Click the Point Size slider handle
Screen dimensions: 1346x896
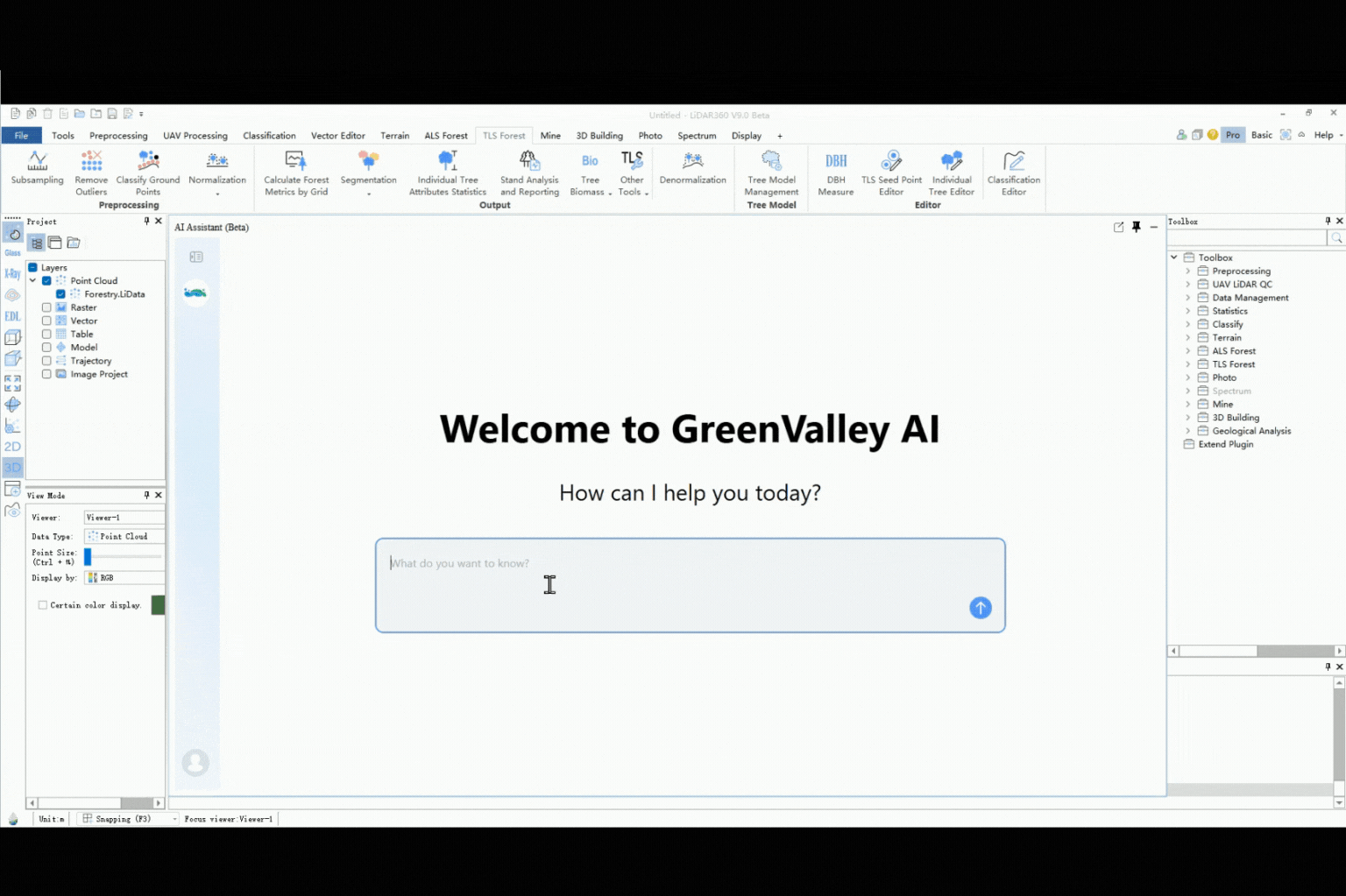tap(88, 557)
